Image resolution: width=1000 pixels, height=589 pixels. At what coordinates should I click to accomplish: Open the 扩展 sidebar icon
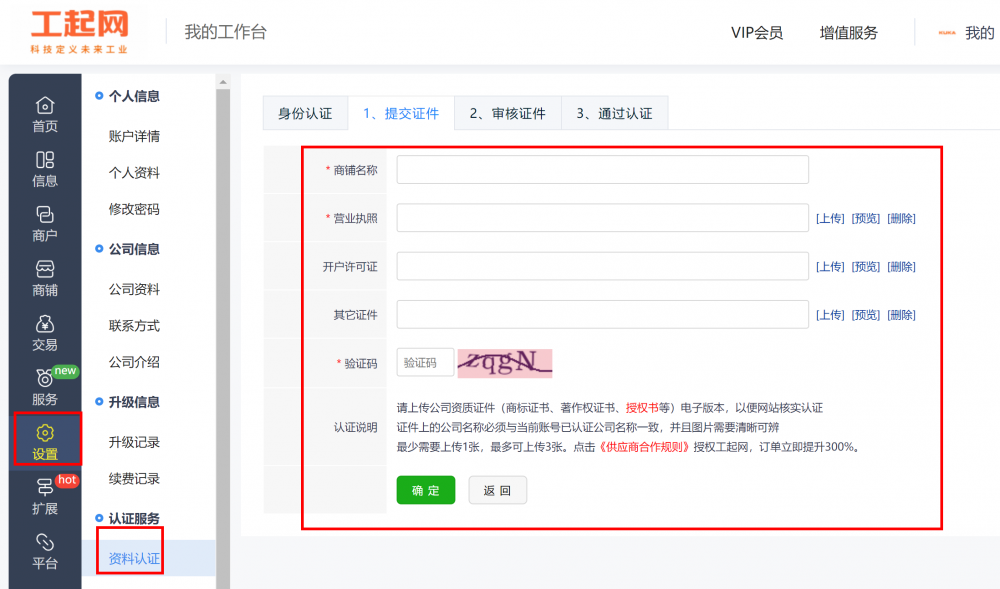(45, 497)
